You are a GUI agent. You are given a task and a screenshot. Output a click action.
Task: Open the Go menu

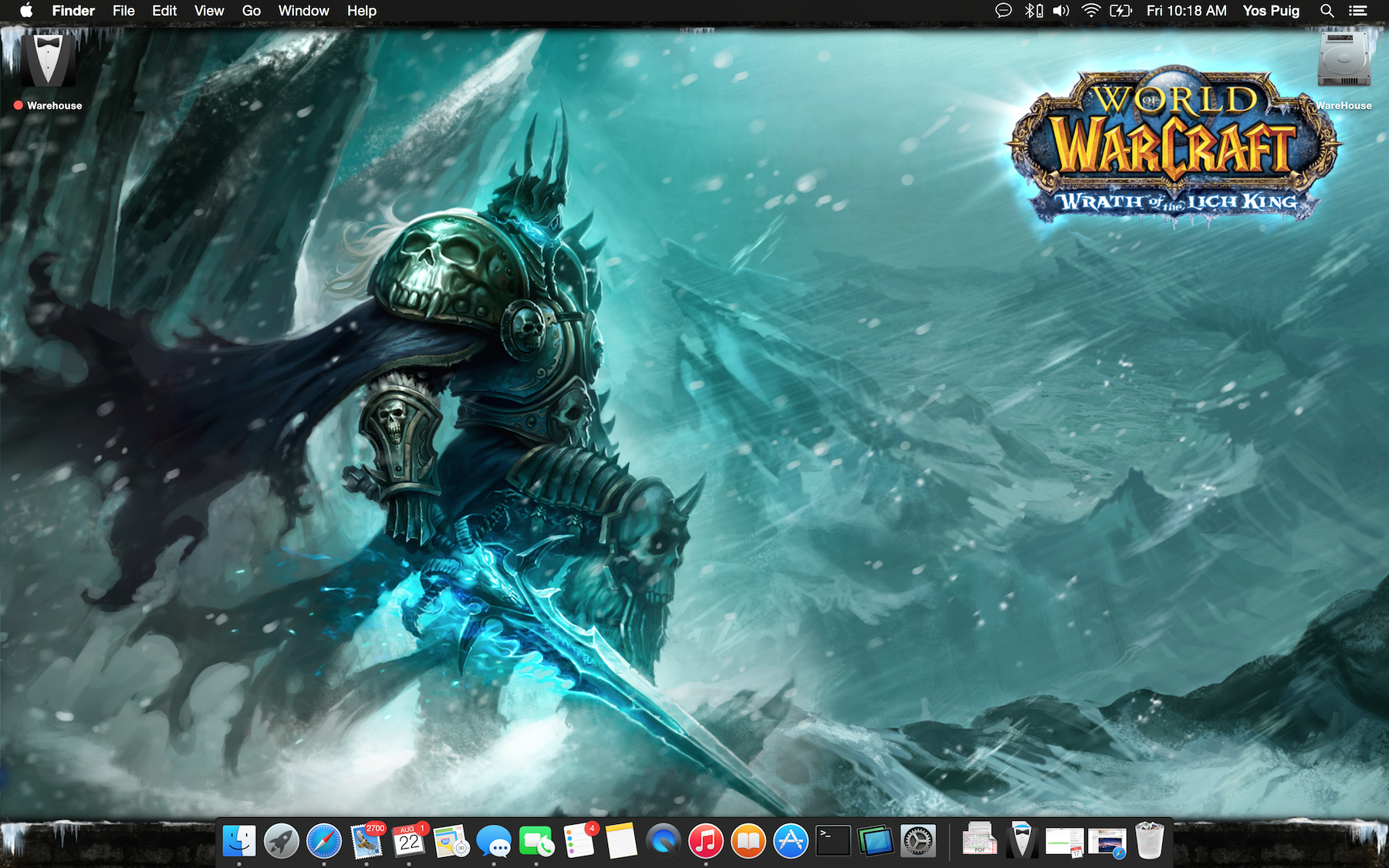click(x=252, y=11)
